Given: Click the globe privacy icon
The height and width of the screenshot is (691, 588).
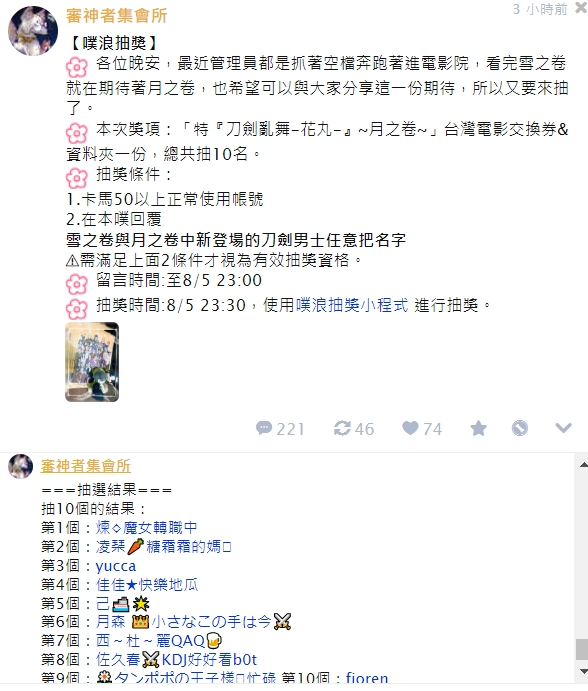Looking at the screenshot, I should click(x=520, y=428).
